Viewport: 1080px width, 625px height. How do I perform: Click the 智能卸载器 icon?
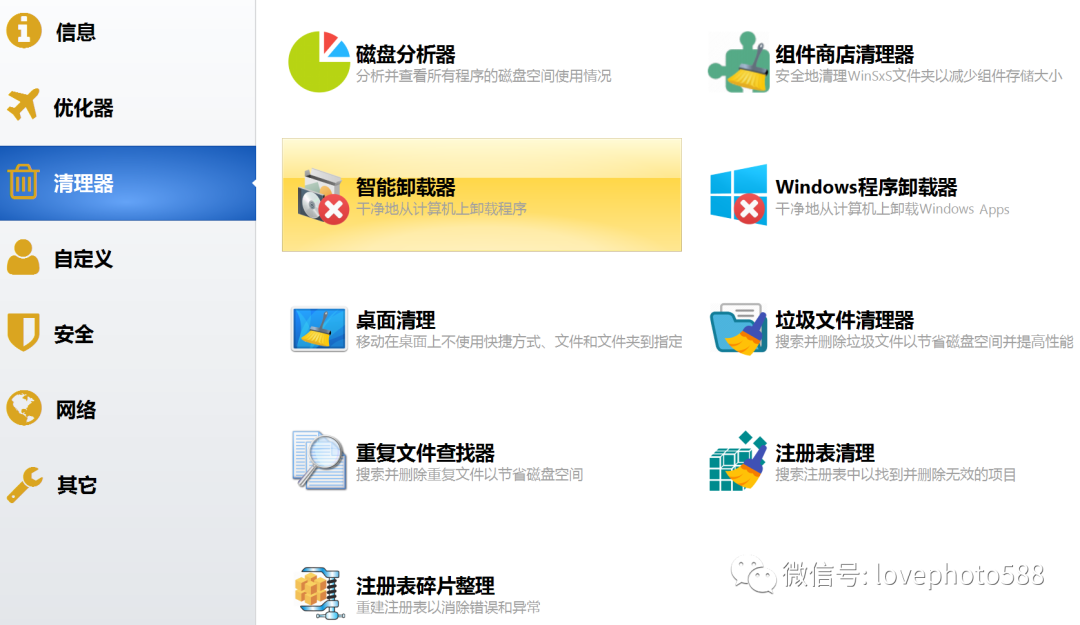(x=322, y=196)
